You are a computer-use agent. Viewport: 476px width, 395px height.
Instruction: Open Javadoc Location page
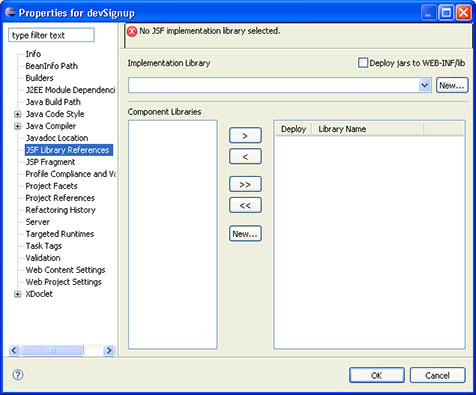57,138
